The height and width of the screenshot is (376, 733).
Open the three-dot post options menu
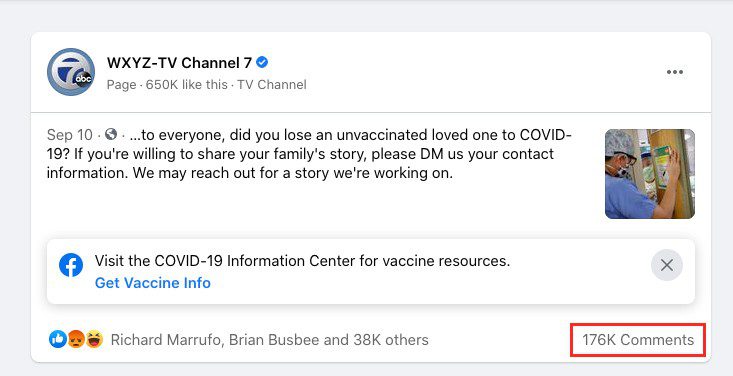(675, 72)
